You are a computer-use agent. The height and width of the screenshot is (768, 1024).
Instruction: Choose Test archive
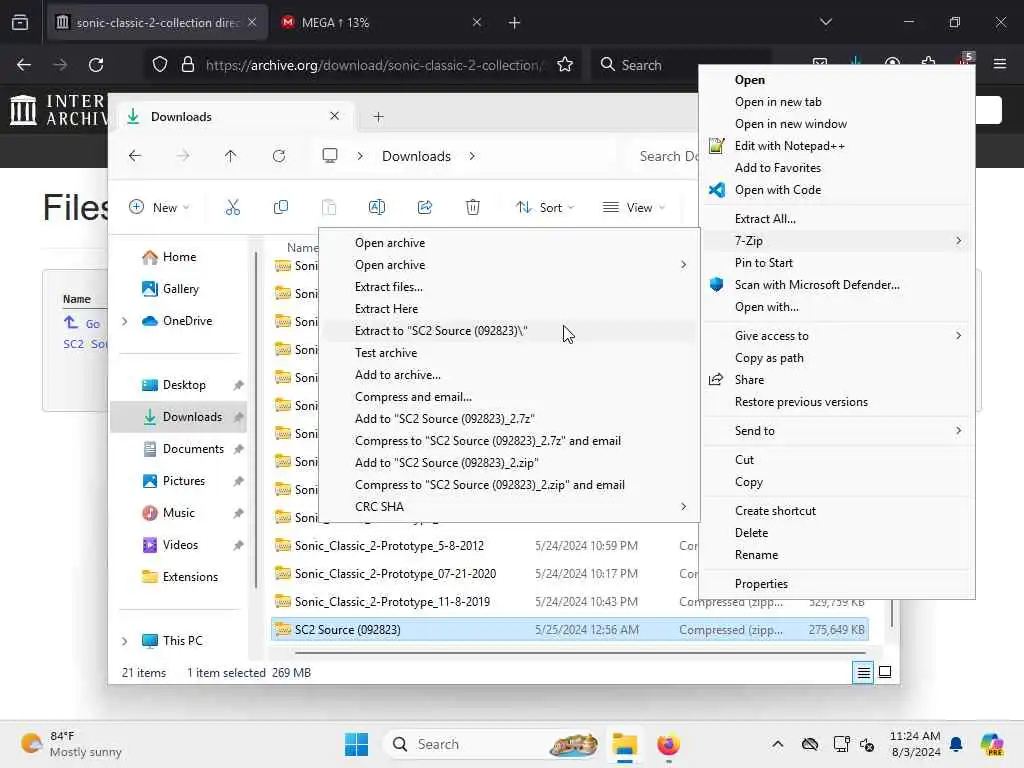pos(509,353)
